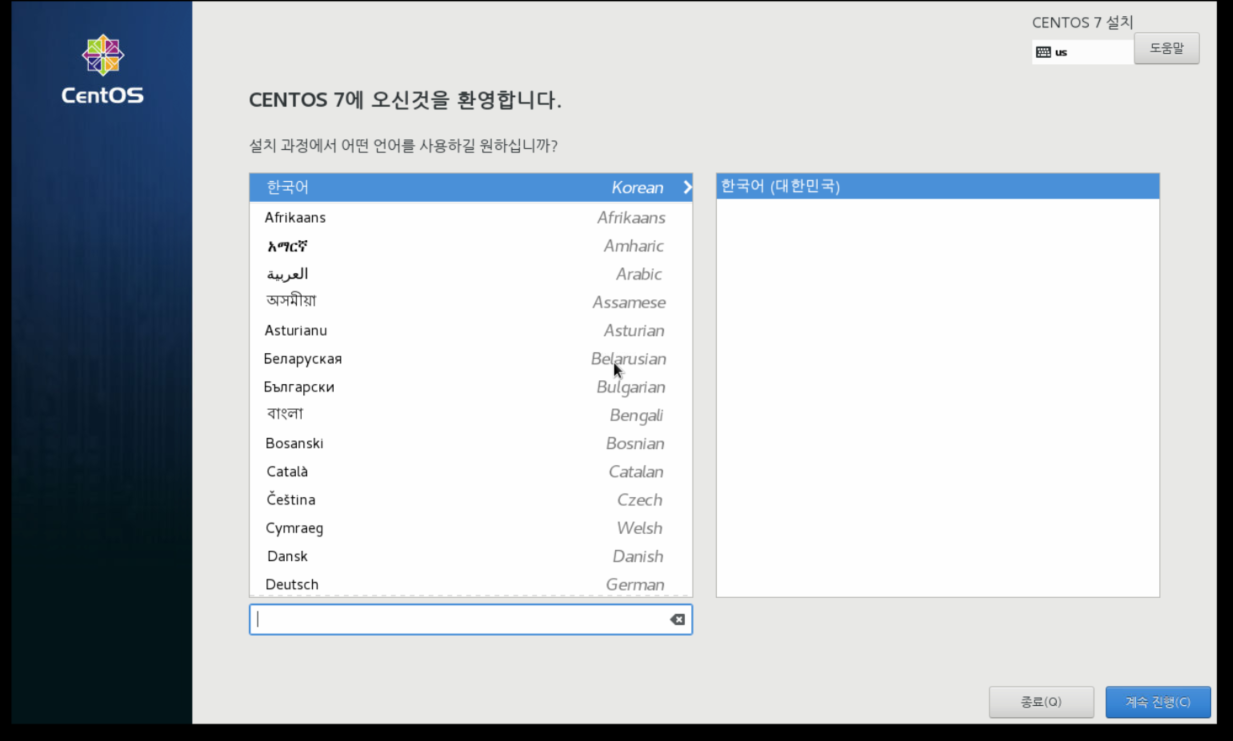Screen dimensions: 1233x741
Task: Open the us keyboard layout indicator
Action: pyautogui.click(x=1082, y=52)
